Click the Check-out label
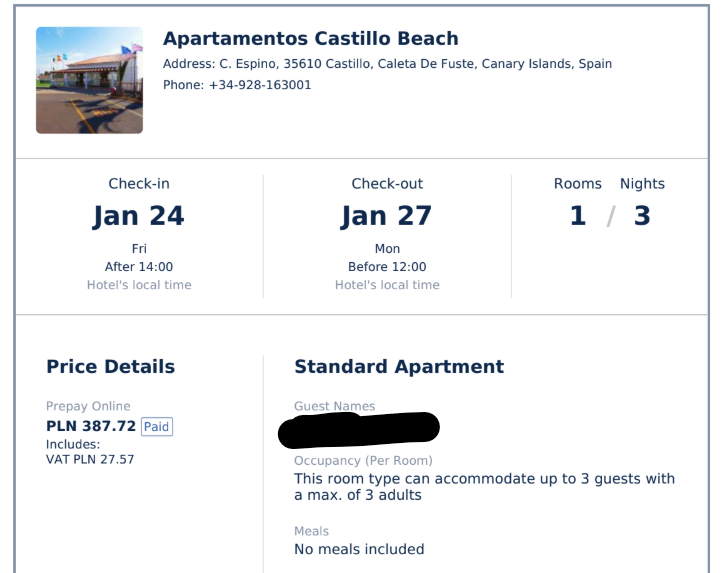 coord(387,184)
